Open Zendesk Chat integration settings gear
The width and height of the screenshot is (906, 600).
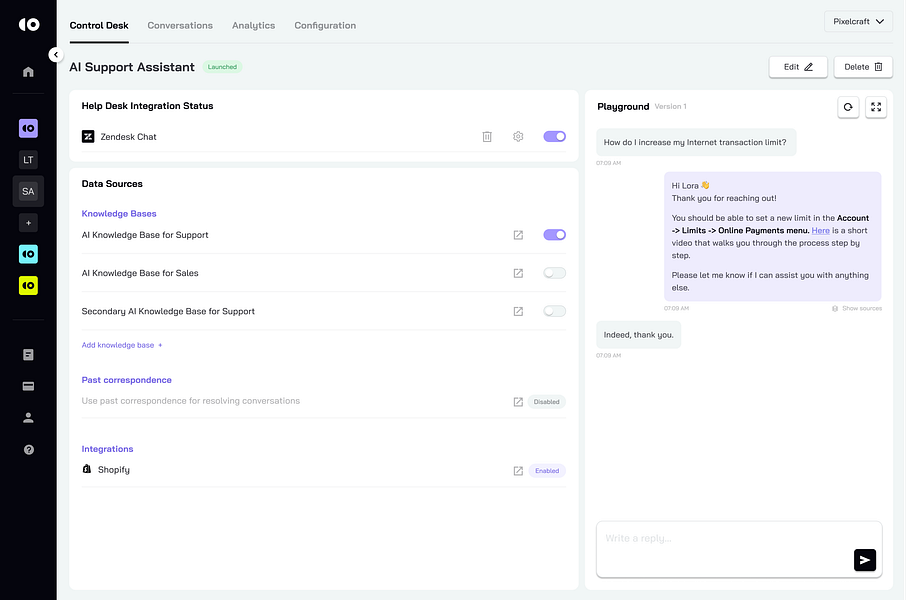click(x=518, y=136)
